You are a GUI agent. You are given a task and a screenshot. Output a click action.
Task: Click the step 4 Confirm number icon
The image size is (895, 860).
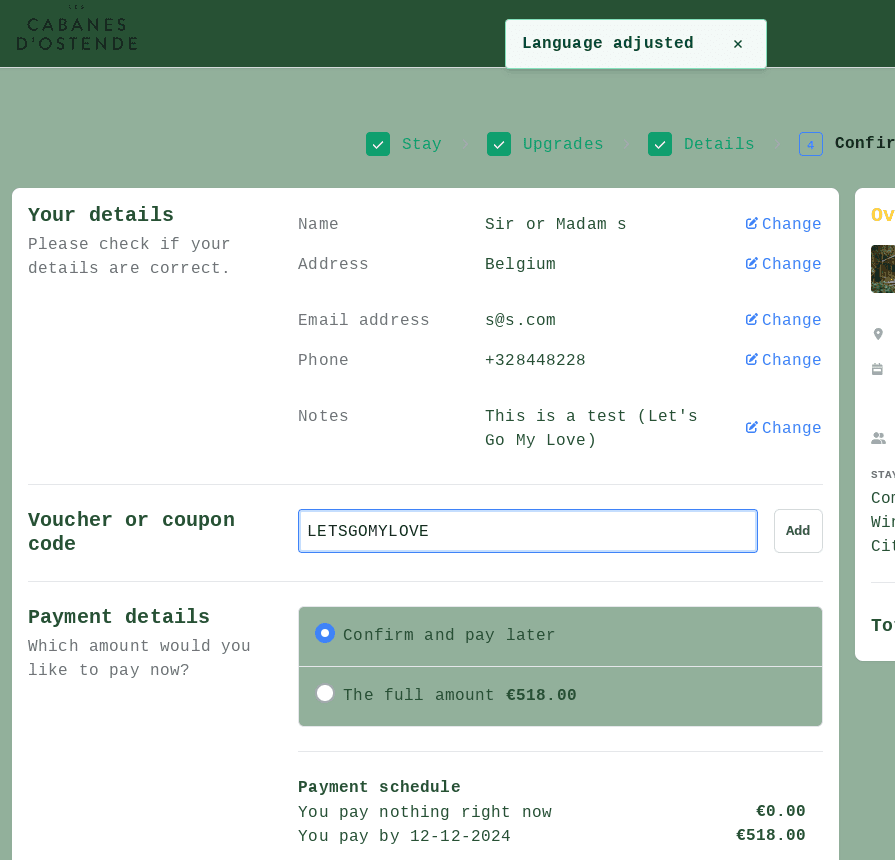click(811, 144)
